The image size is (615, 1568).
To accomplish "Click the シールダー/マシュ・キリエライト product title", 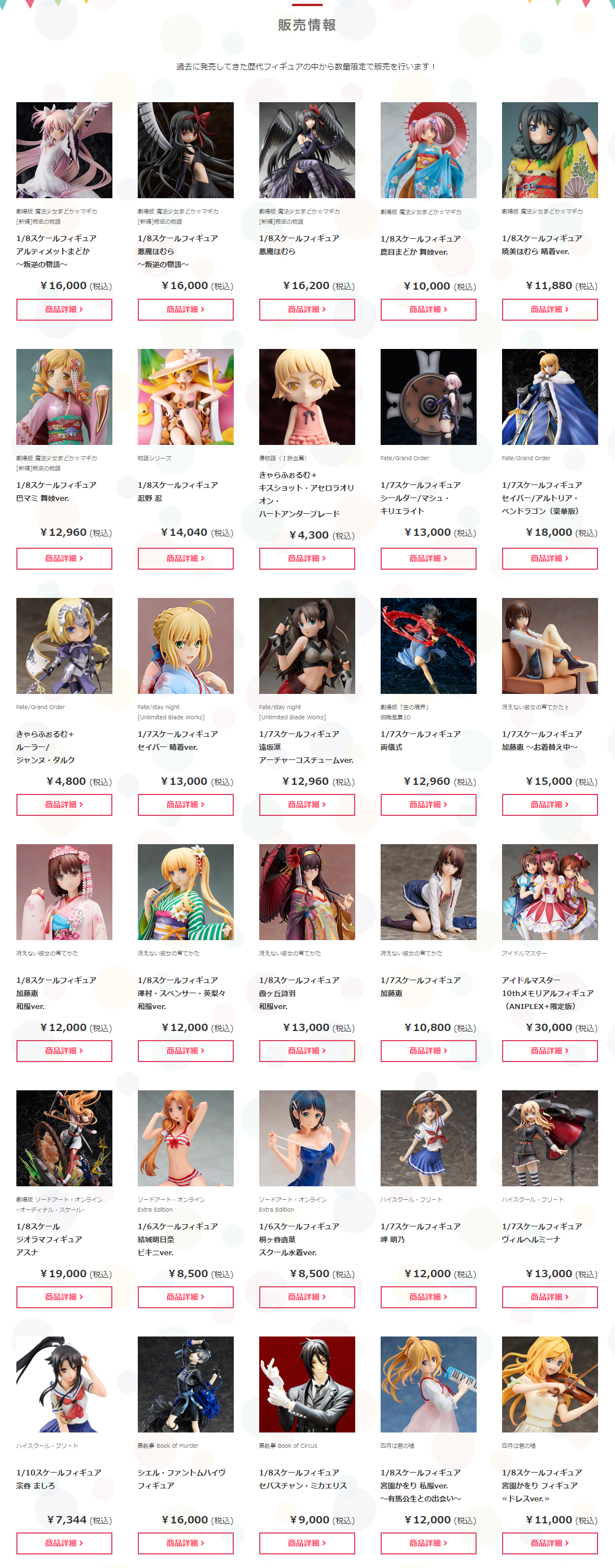I will point(420,498).
